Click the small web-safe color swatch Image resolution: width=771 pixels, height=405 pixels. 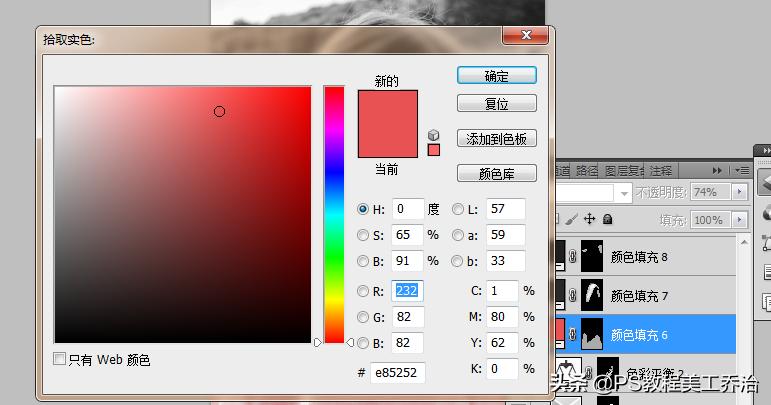tap(434, 150)
